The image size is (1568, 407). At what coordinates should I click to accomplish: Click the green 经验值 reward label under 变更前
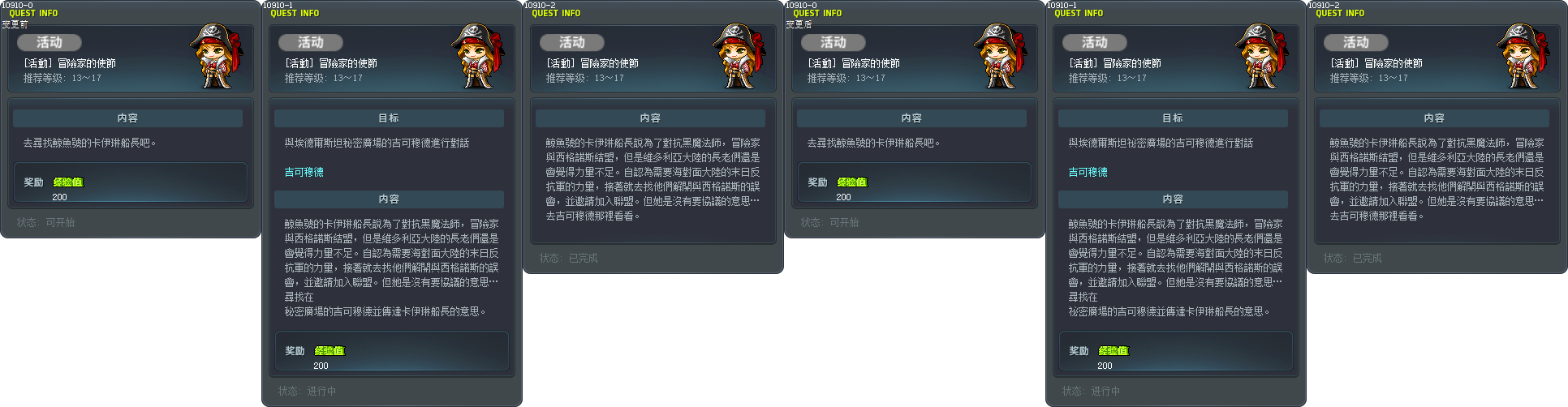pos(68,182)
